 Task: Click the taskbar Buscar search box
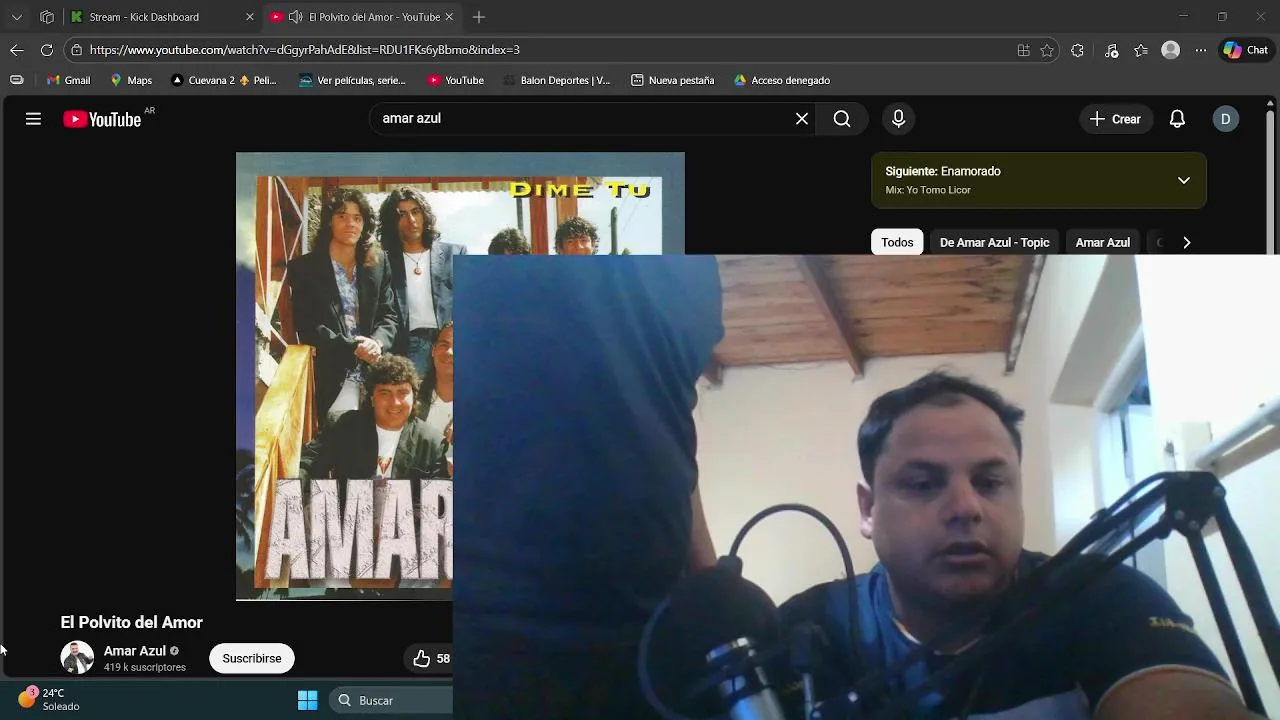coord(392,700)
